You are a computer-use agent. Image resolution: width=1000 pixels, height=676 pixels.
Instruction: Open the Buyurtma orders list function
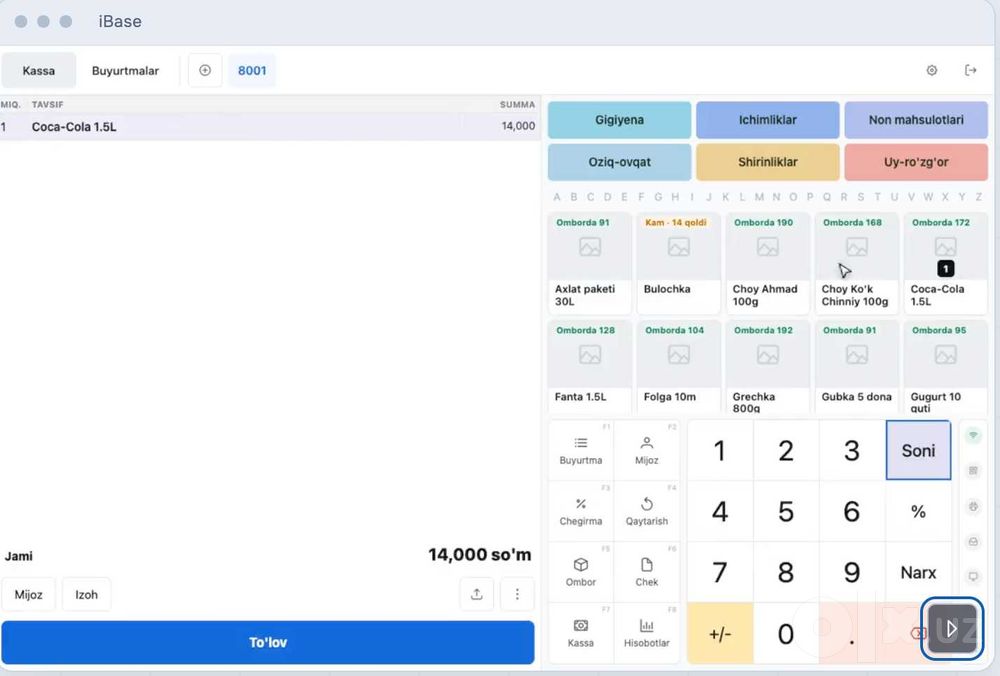(x=580, y=450)
